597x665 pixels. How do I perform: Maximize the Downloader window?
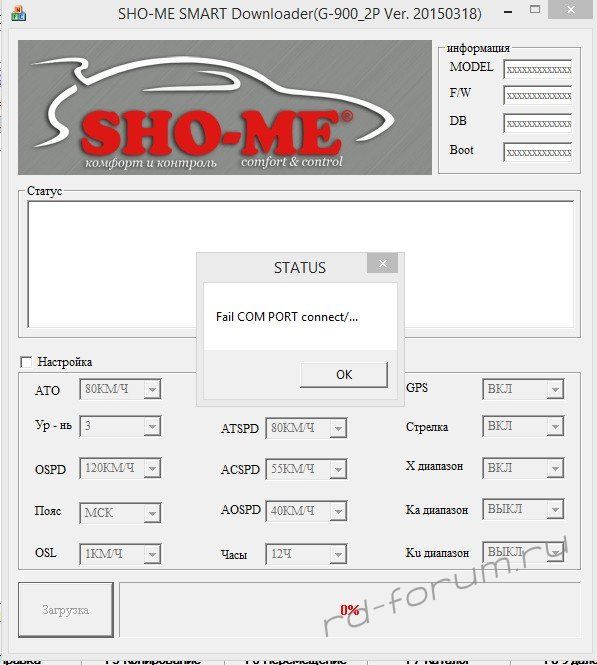coord(535,10)
